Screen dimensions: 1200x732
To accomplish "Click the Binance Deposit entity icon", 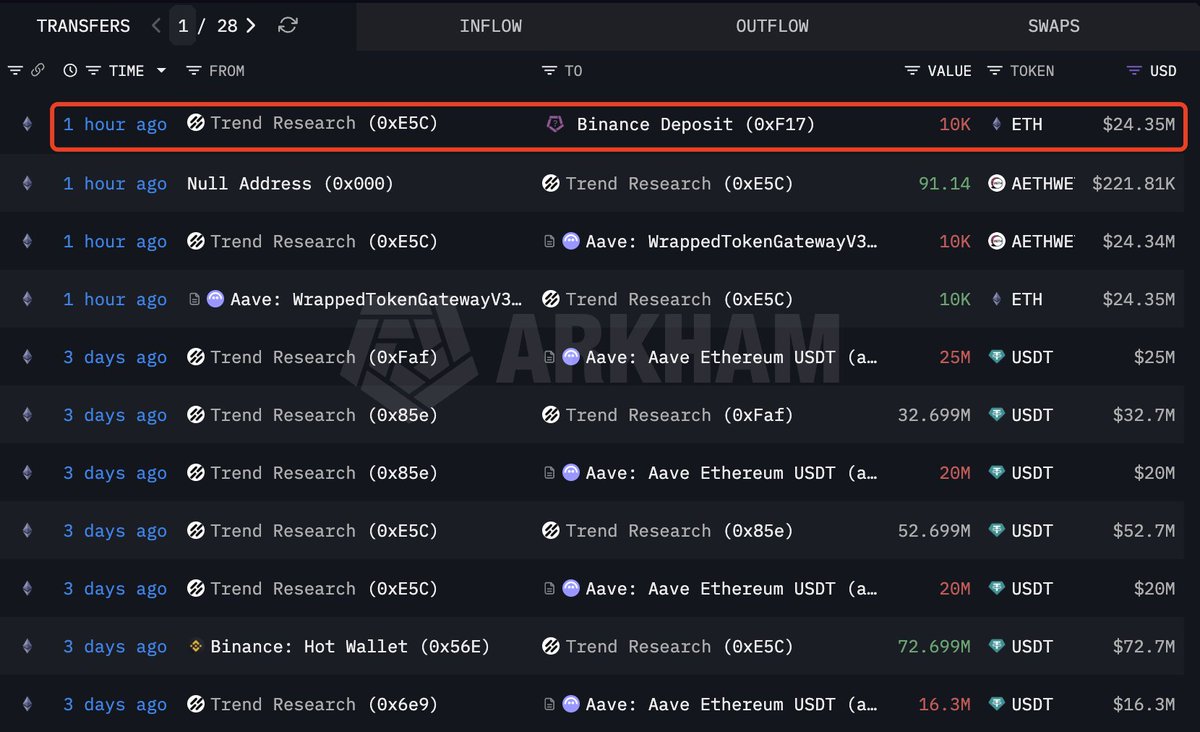I will pyautogui.click(x=555, y=124).
